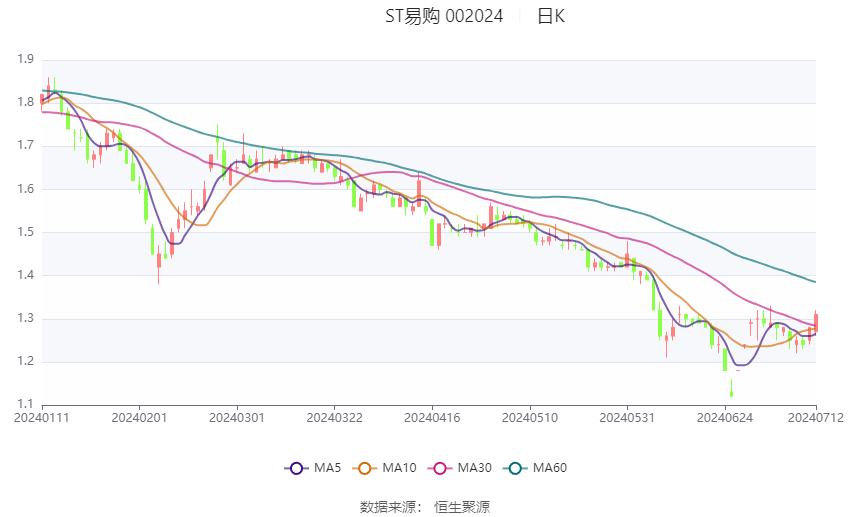Hide the MA10 line via its label
This screenshot has width=850, height=517.
tap(399, 468)
